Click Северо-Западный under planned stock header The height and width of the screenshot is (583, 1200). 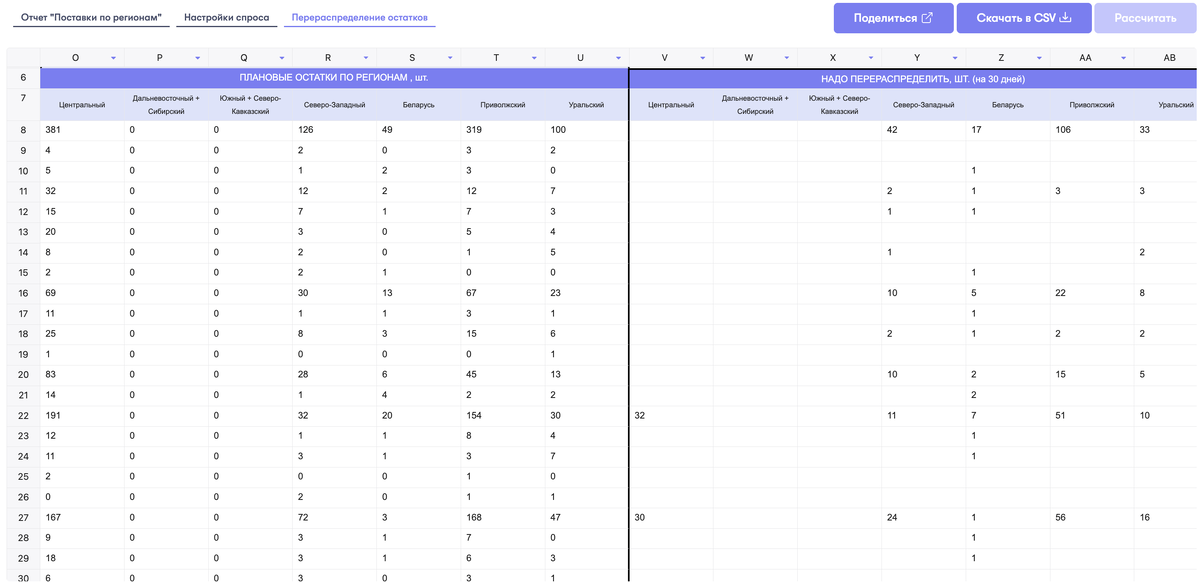335,104
